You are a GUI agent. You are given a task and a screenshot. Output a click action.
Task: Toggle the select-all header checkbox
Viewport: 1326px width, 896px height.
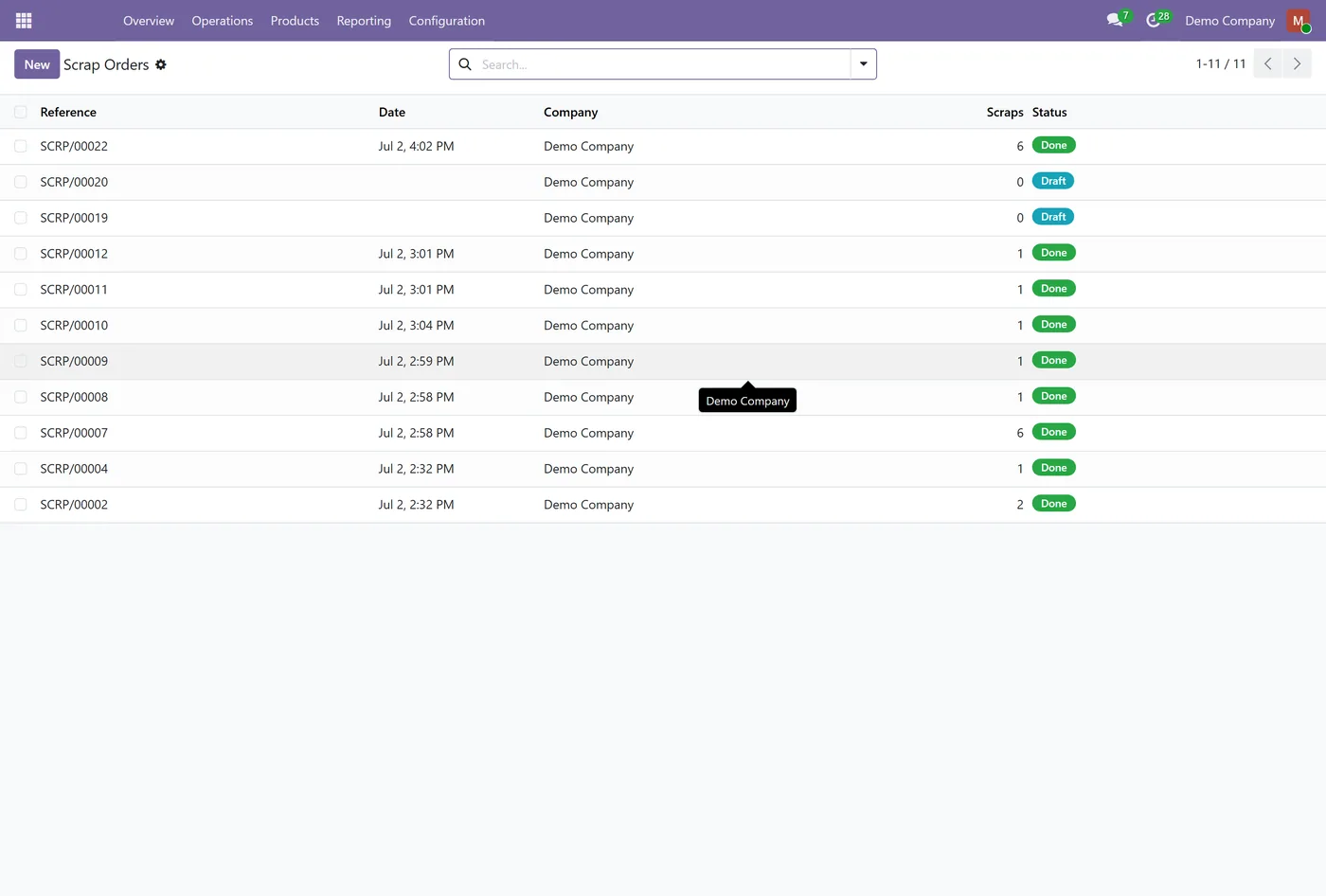point(21,112)
